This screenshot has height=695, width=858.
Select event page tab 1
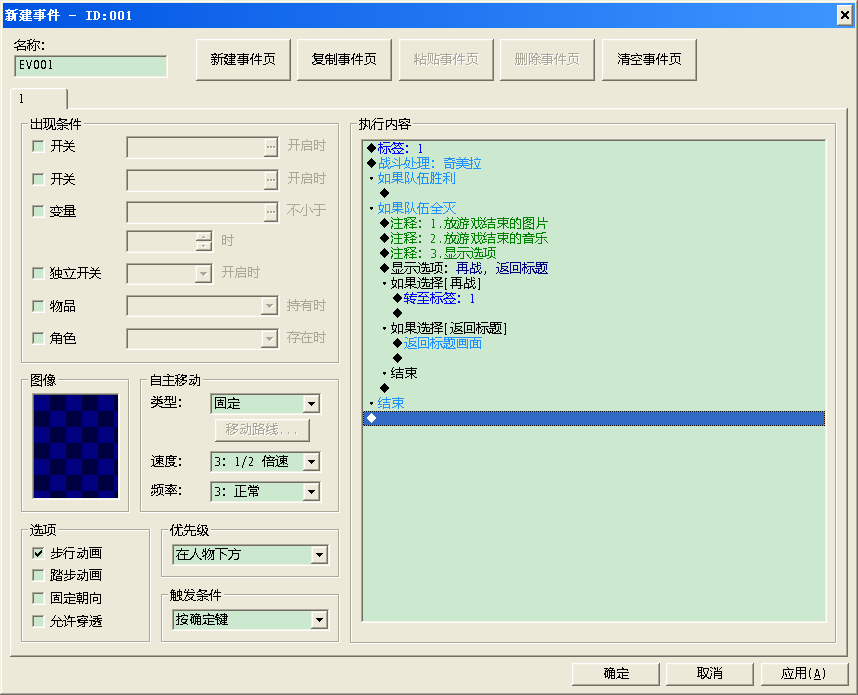[x=38, y=99]
